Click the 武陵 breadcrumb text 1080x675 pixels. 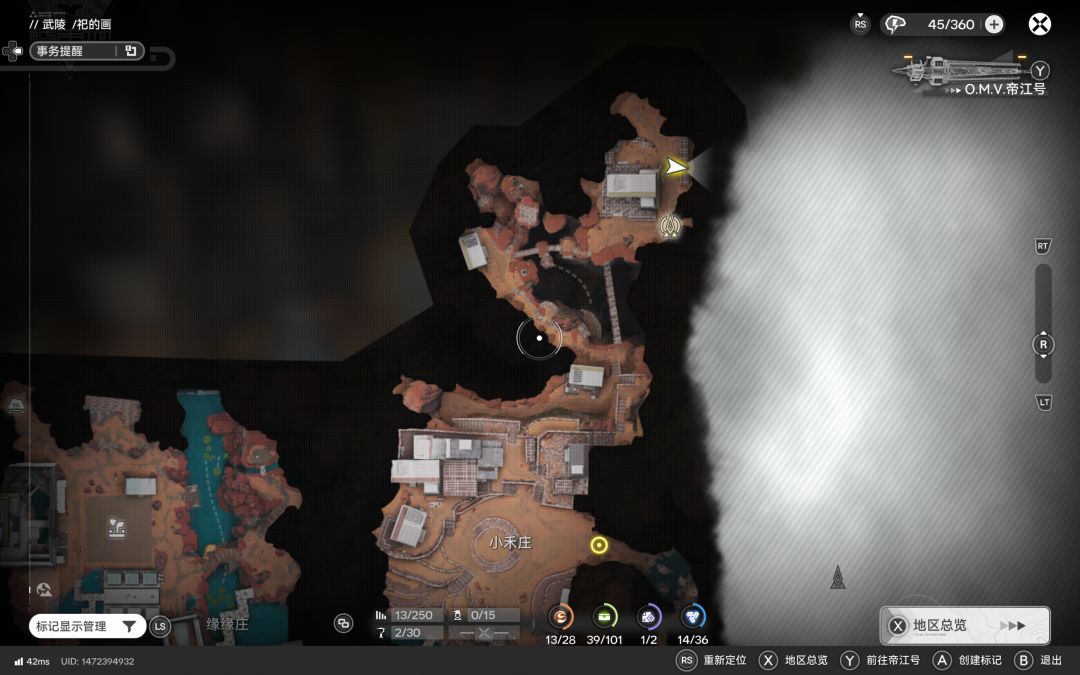click(x=54, y=24)
